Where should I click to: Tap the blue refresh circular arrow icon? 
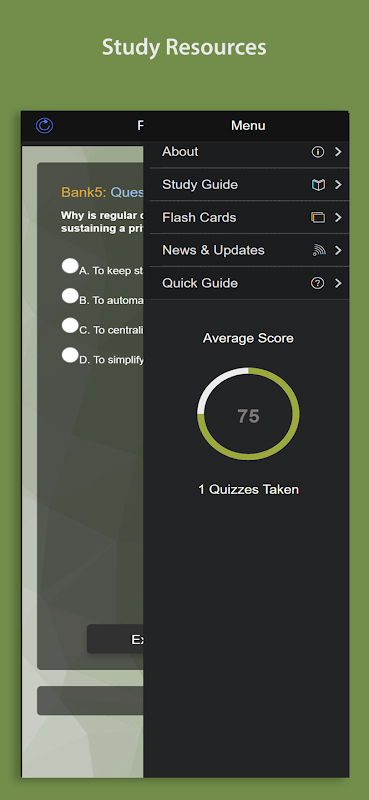(x=44, y=126)
